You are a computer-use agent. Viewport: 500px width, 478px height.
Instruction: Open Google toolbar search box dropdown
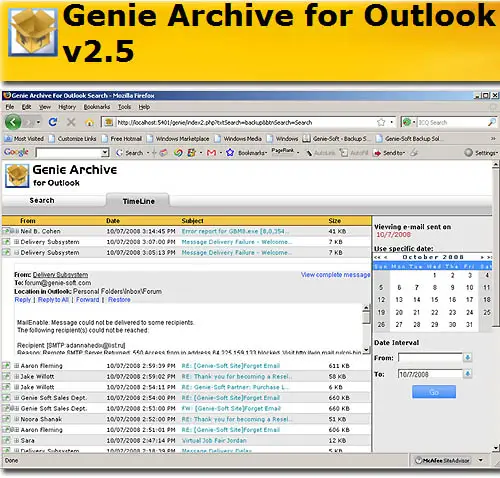(x=105, y=153)
